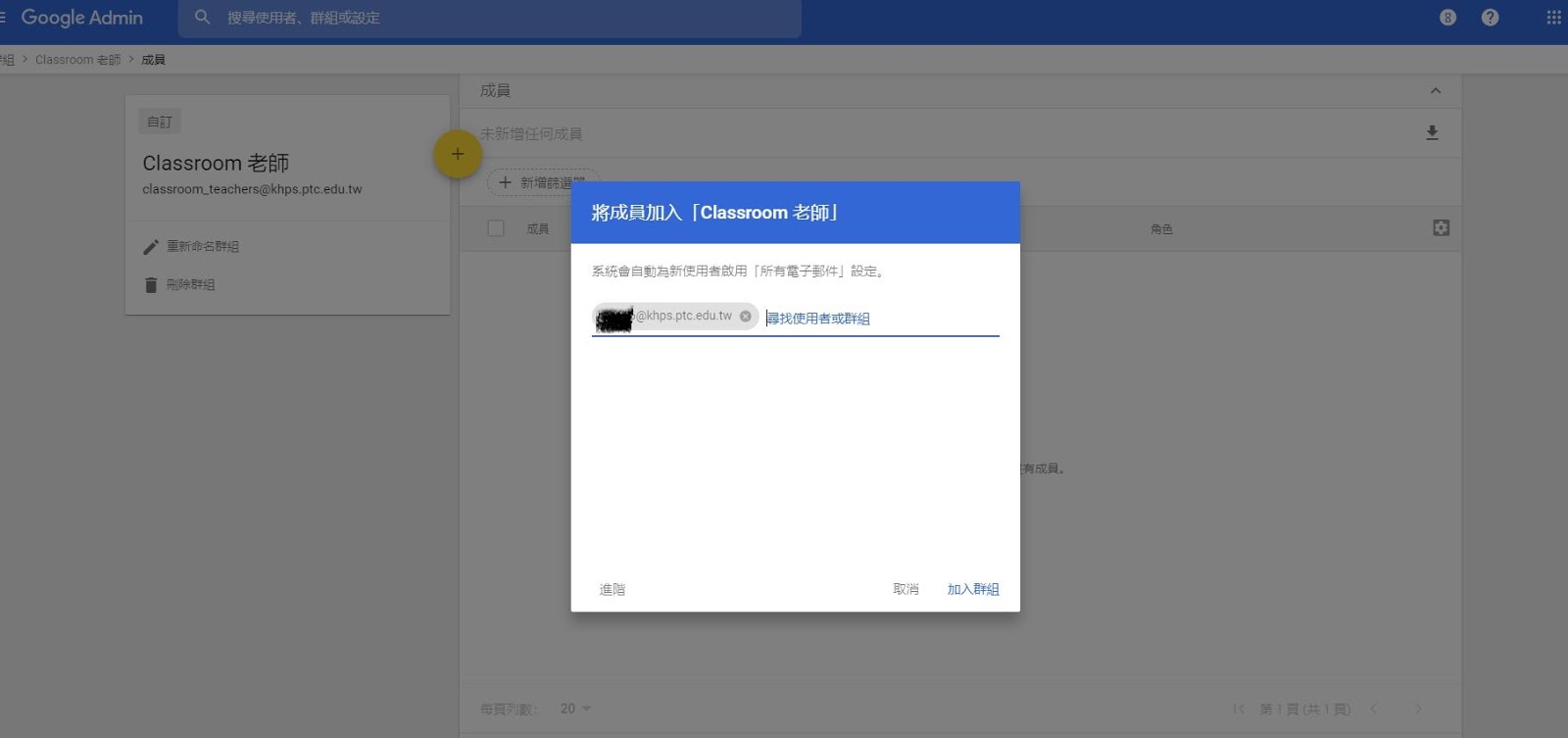The image size is (1568, 738).
Task: Click the 新增篩選器 filter button
Action: point(544,182)
